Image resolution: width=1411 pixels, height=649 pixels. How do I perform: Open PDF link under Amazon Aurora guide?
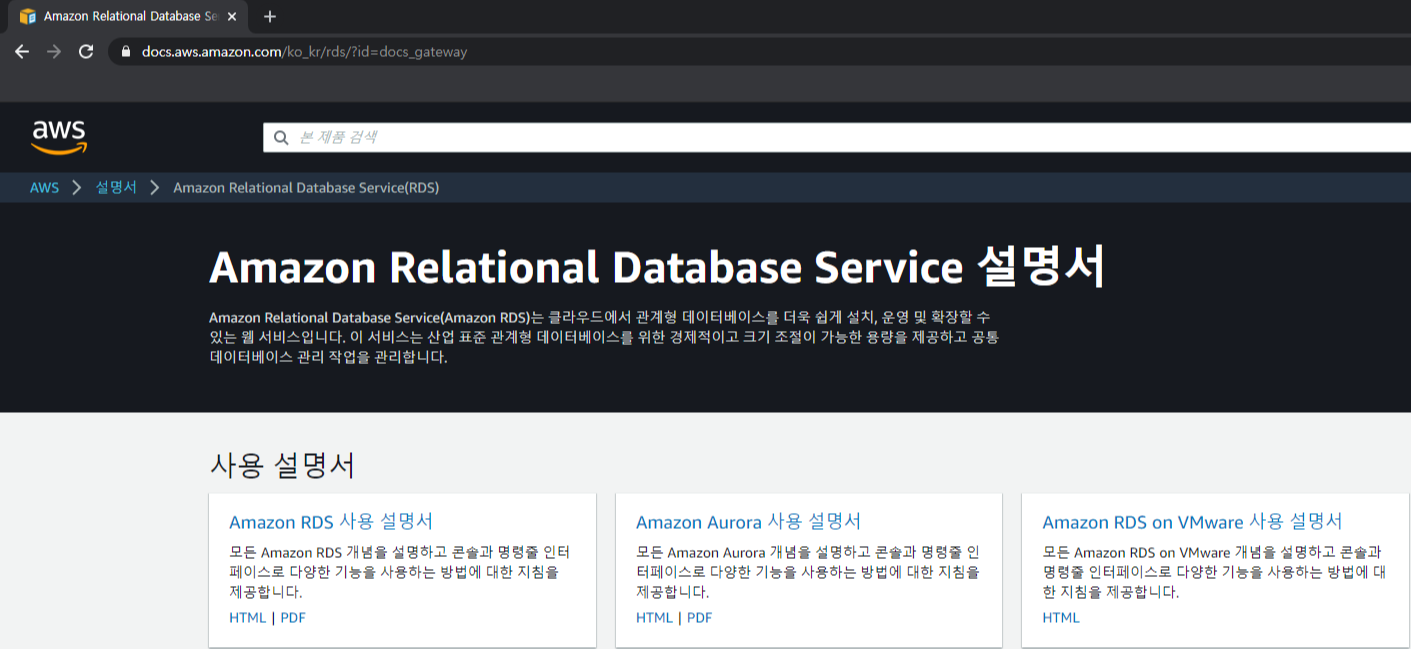(700, 618)
